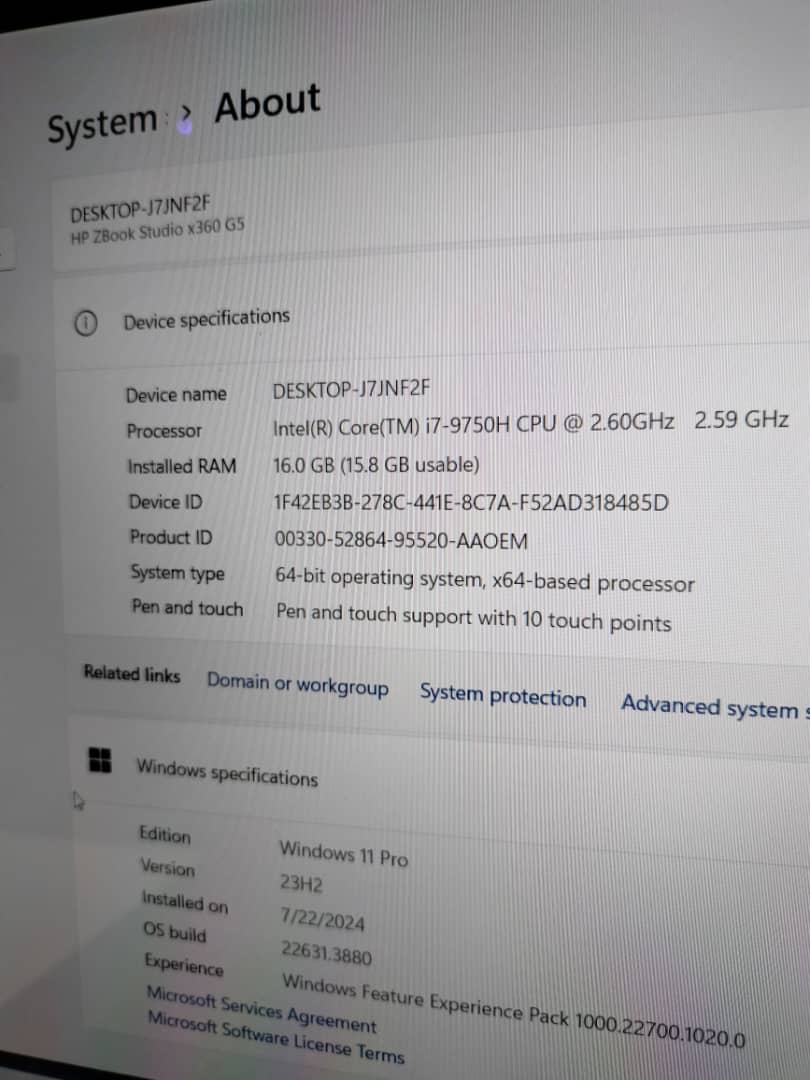
Task: Click the About page heading
Action: click(267, 104)
